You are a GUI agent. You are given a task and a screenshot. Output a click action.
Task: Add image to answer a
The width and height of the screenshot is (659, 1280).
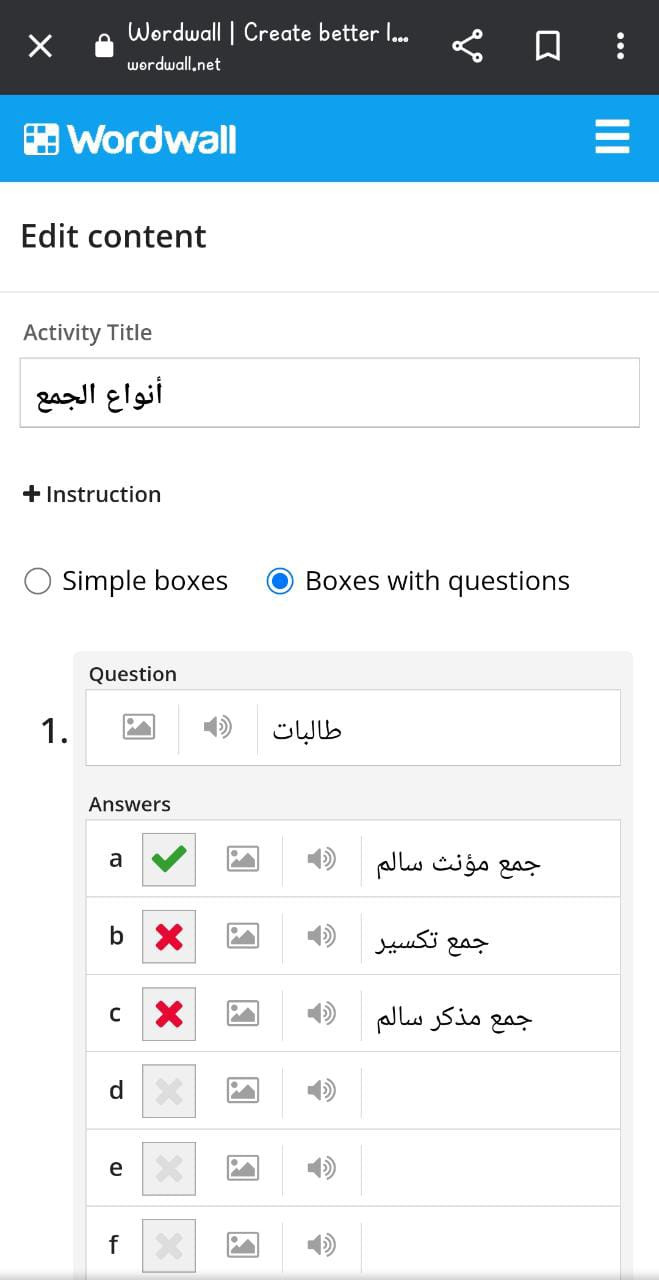(x=242, y=858)
